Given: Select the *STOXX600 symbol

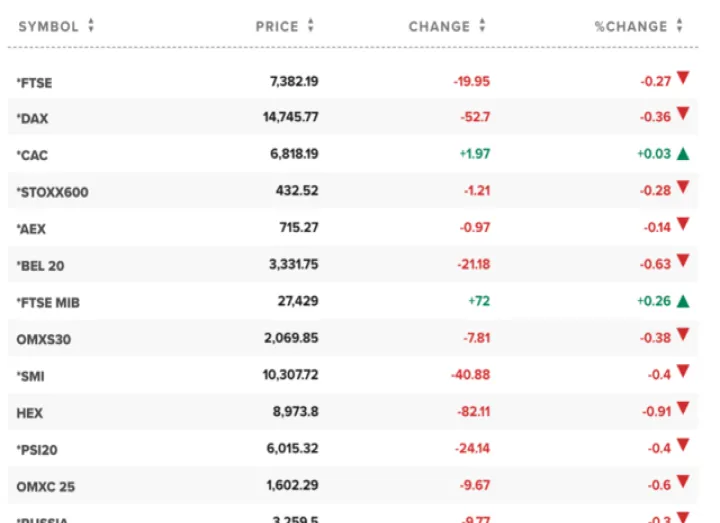Looking at the screenshot, I should click(52, 192).
